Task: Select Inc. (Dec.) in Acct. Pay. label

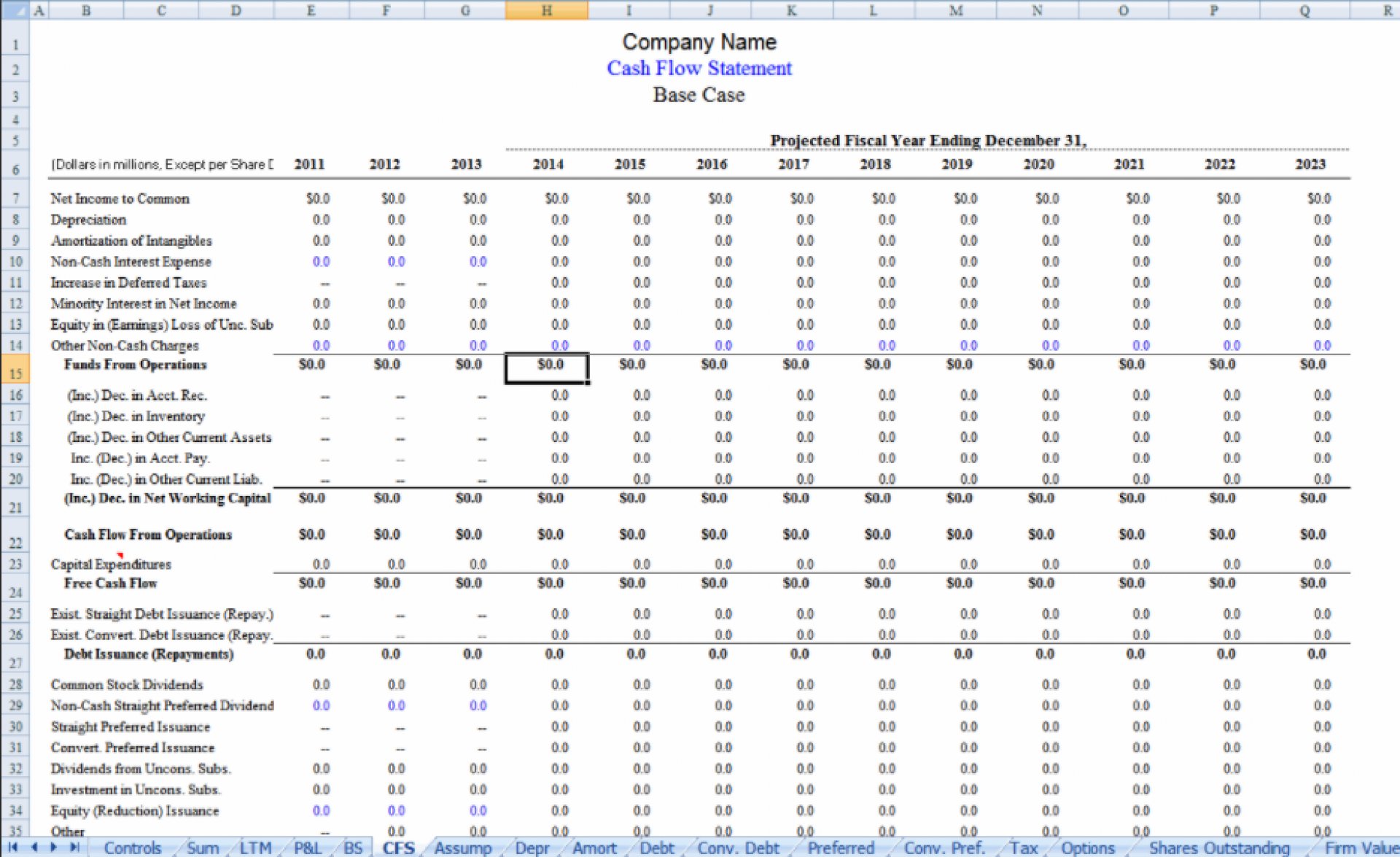Action: (x=140, y=458)
